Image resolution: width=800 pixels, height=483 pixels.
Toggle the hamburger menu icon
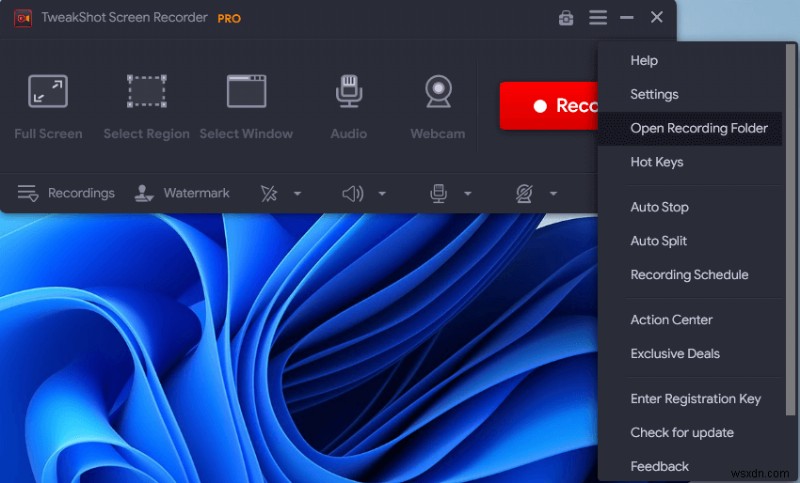point(598,17)
